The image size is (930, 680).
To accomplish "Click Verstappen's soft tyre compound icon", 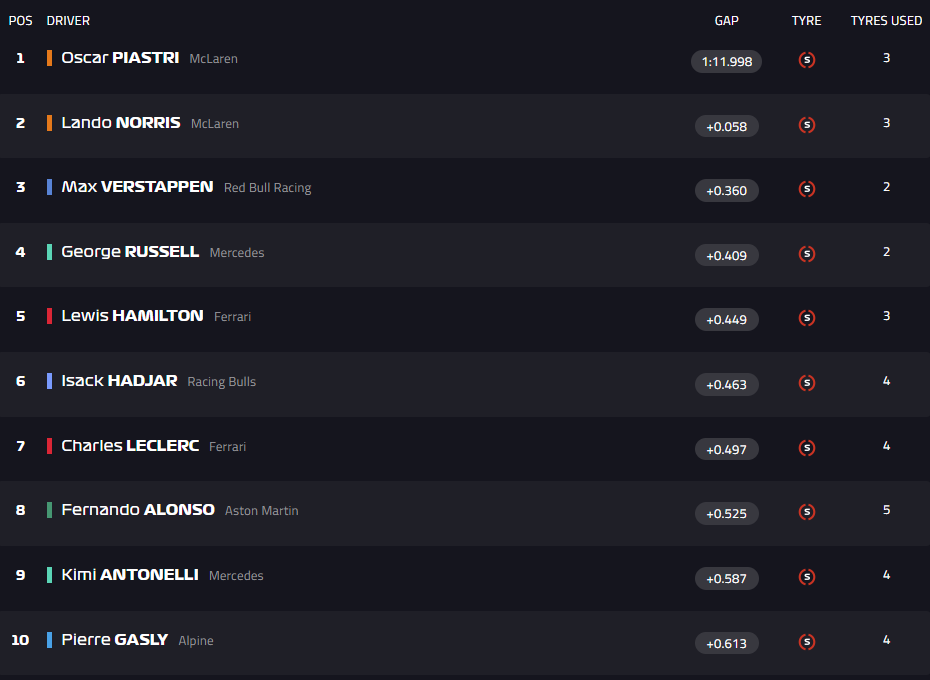I will (x=807, y=189).
